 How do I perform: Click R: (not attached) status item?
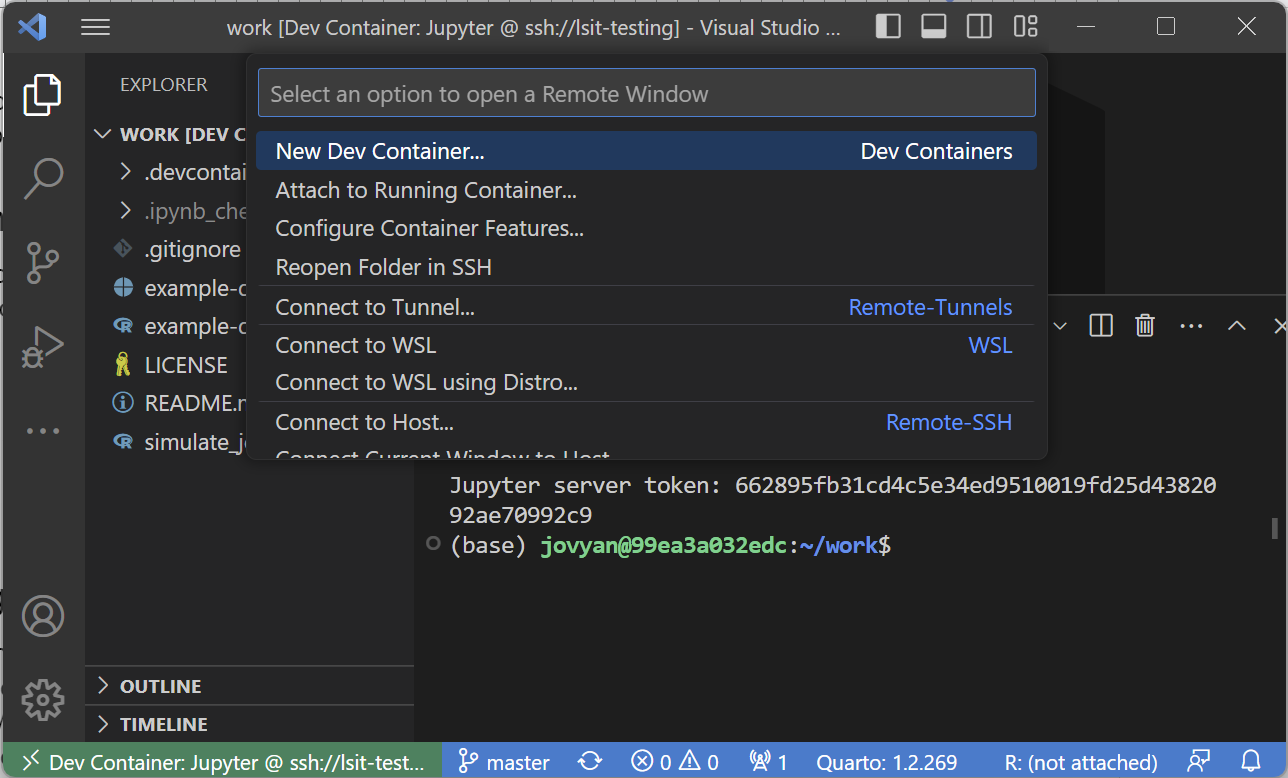tap(1081, 762)
